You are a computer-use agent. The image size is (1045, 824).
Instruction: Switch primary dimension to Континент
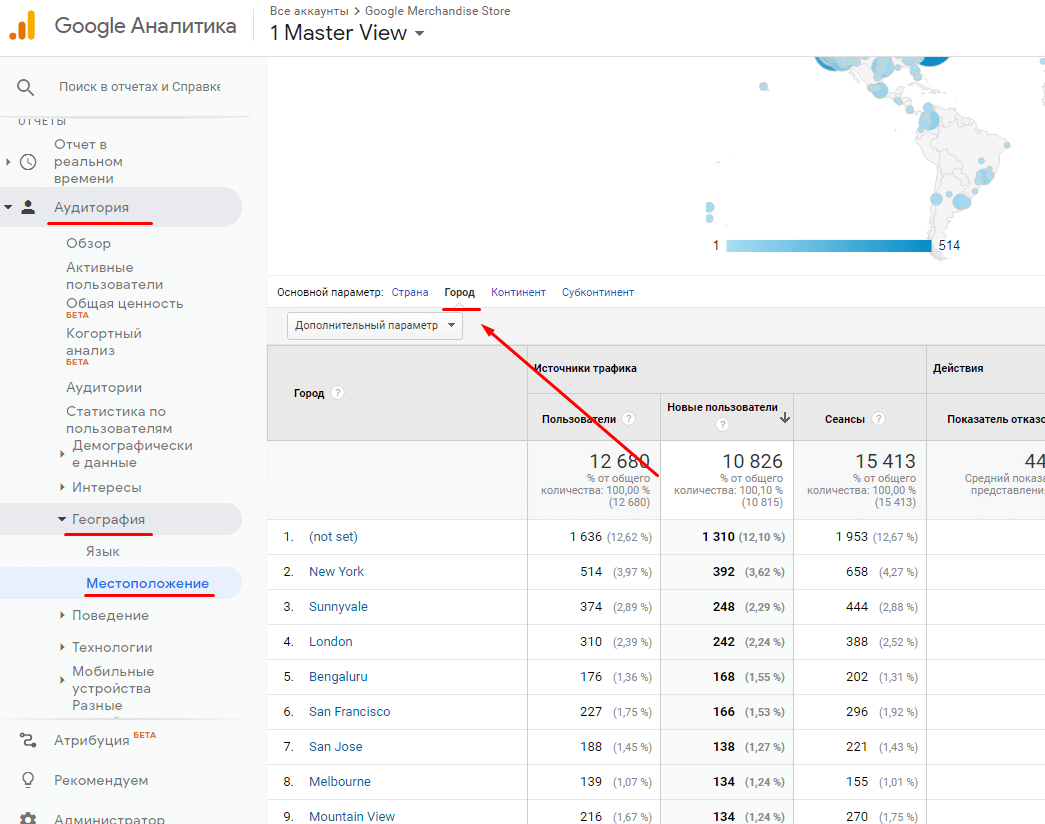coord(518,292)
